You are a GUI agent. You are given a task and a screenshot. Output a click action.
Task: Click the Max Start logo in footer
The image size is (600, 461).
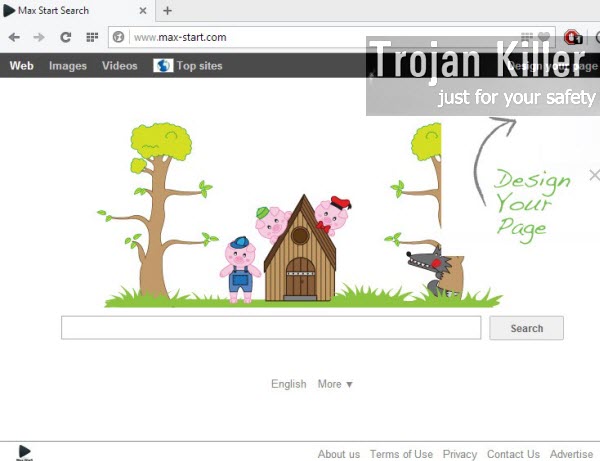25,453
